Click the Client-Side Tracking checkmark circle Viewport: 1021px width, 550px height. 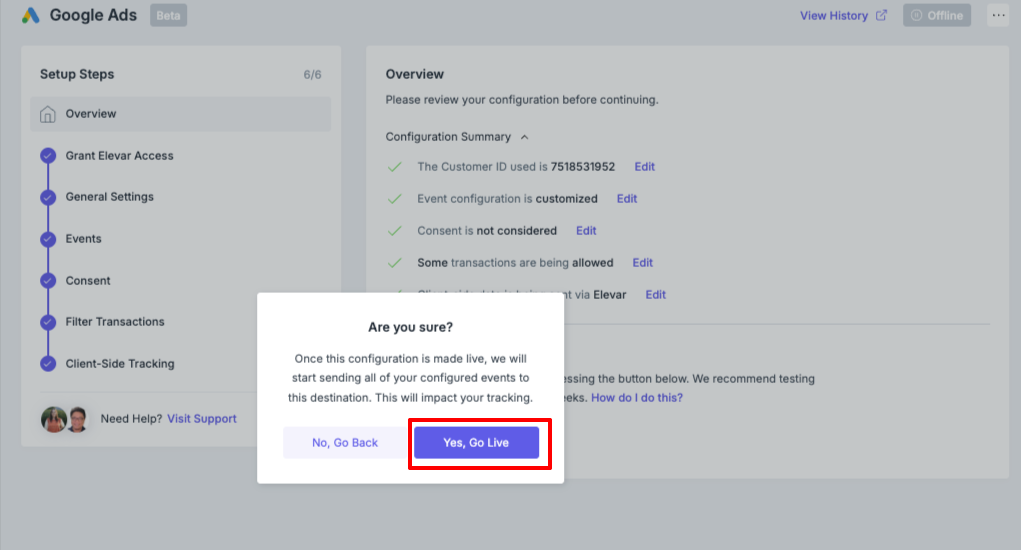click(48, 364)
